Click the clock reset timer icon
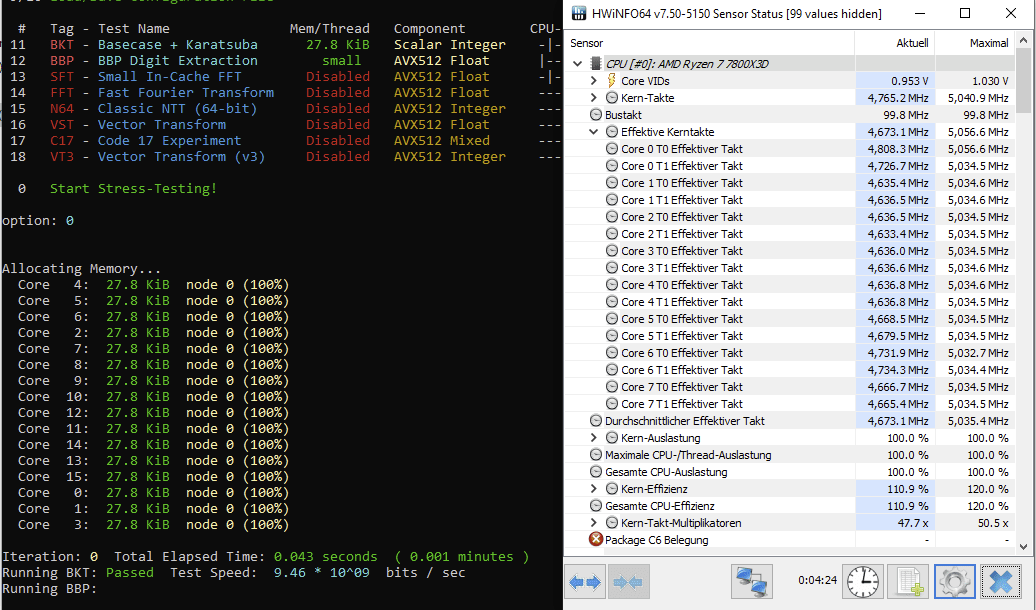This screenshot has height=610, width=1036. point(863,582)
